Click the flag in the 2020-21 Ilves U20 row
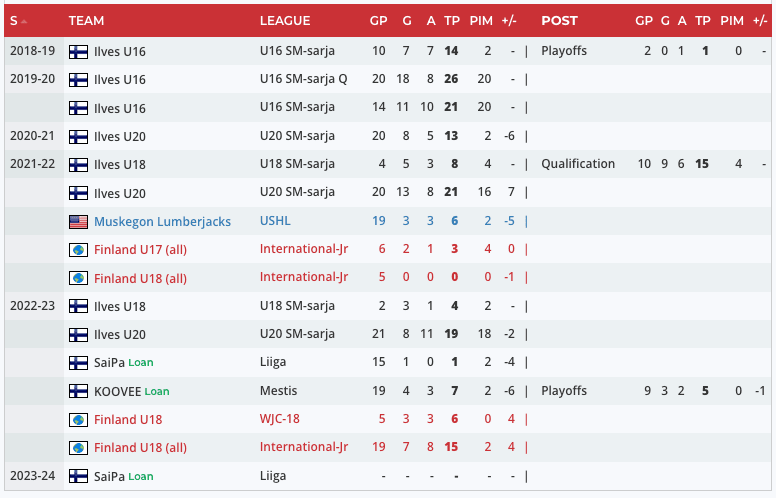776x498 pixels. pyautogui.click(x=78, y=136)
